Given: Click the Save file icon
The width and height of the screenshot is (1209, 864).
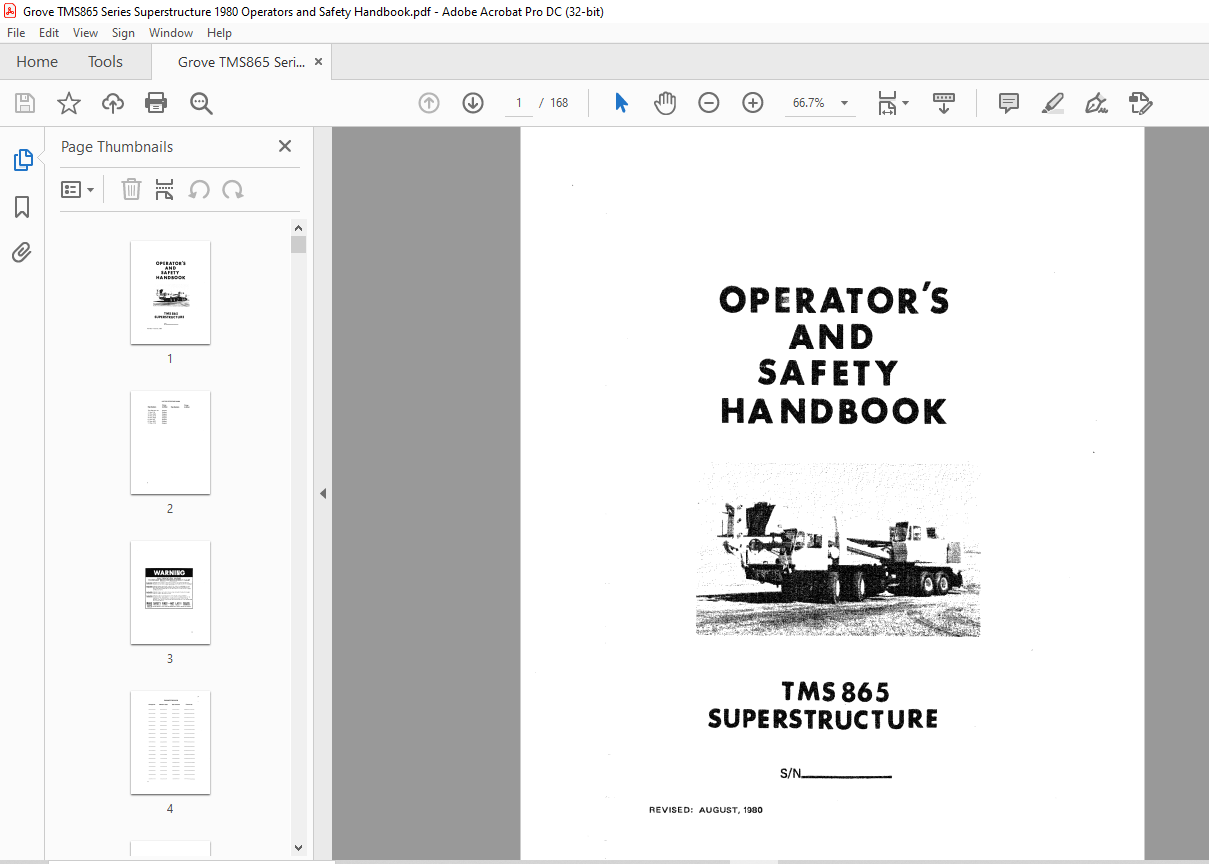Looking at the screenshot, I should (25, 103).
